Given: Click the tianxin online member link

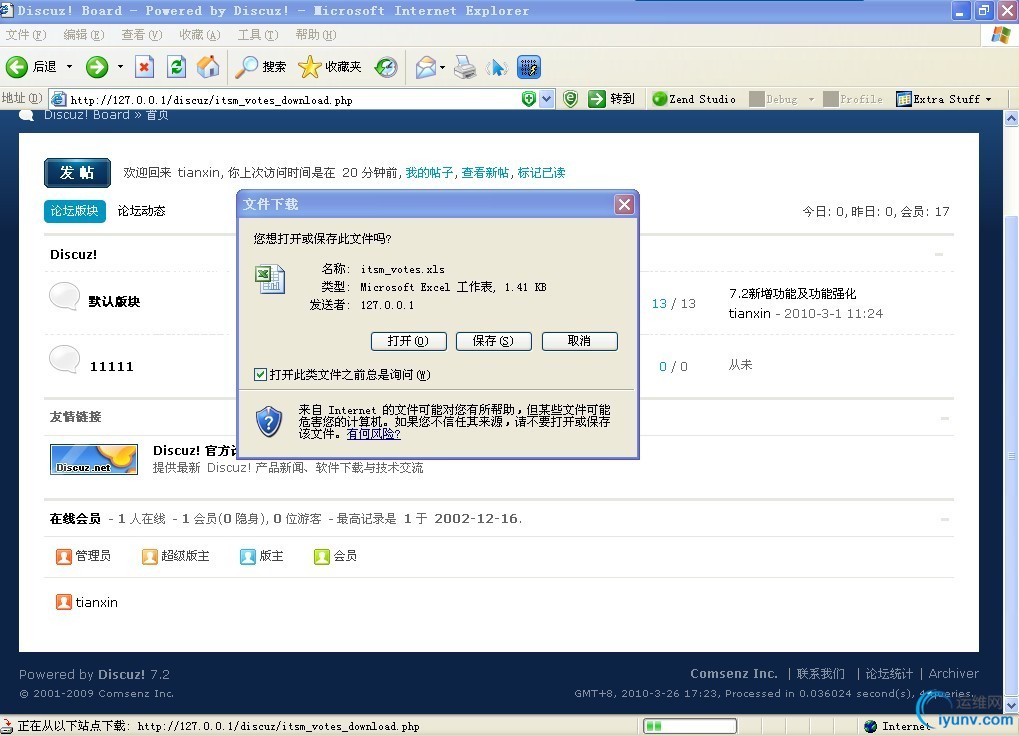Looking at the screenshot, I should pos(96,603).
